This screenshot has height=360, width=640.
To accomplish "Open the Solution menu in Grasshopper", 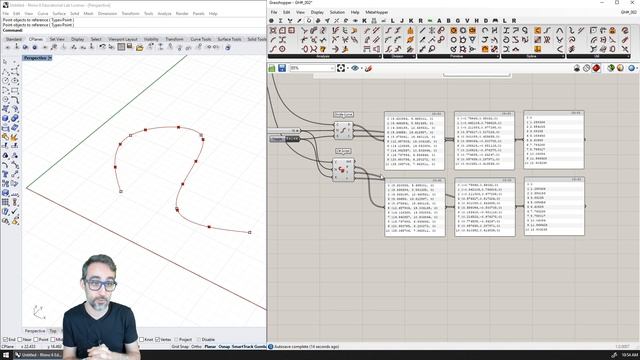I will coord(337,12).
